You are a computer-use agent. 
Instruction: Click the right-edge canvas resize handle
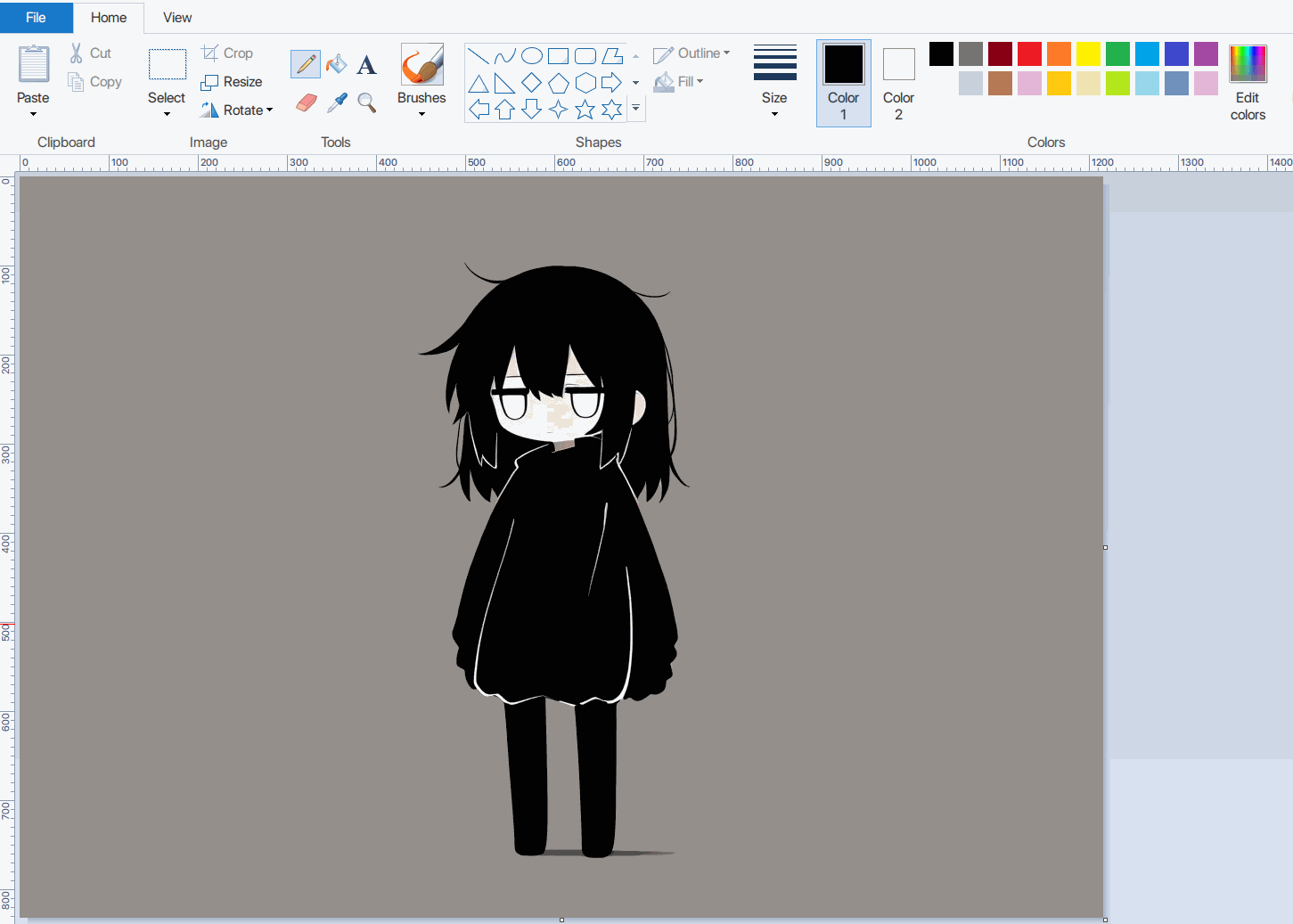point(1105,547)
